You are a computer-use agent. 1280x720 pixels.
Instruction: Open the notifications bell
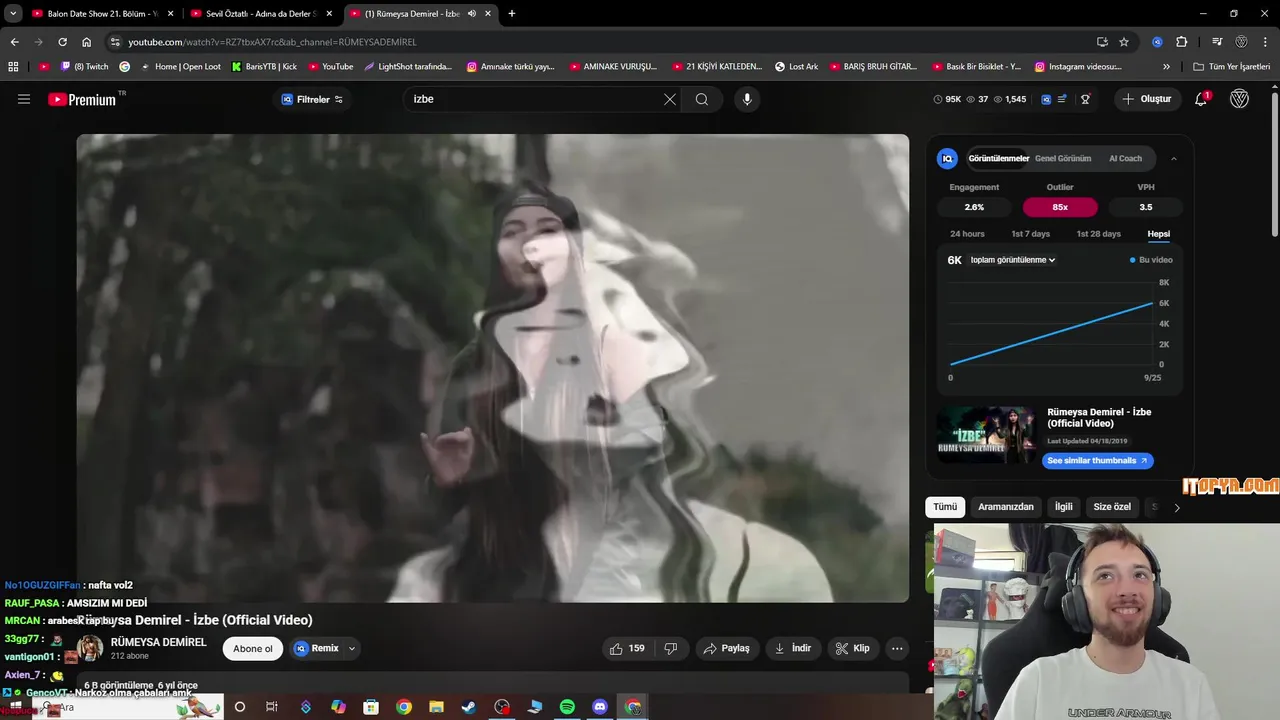coord(1201,99)
